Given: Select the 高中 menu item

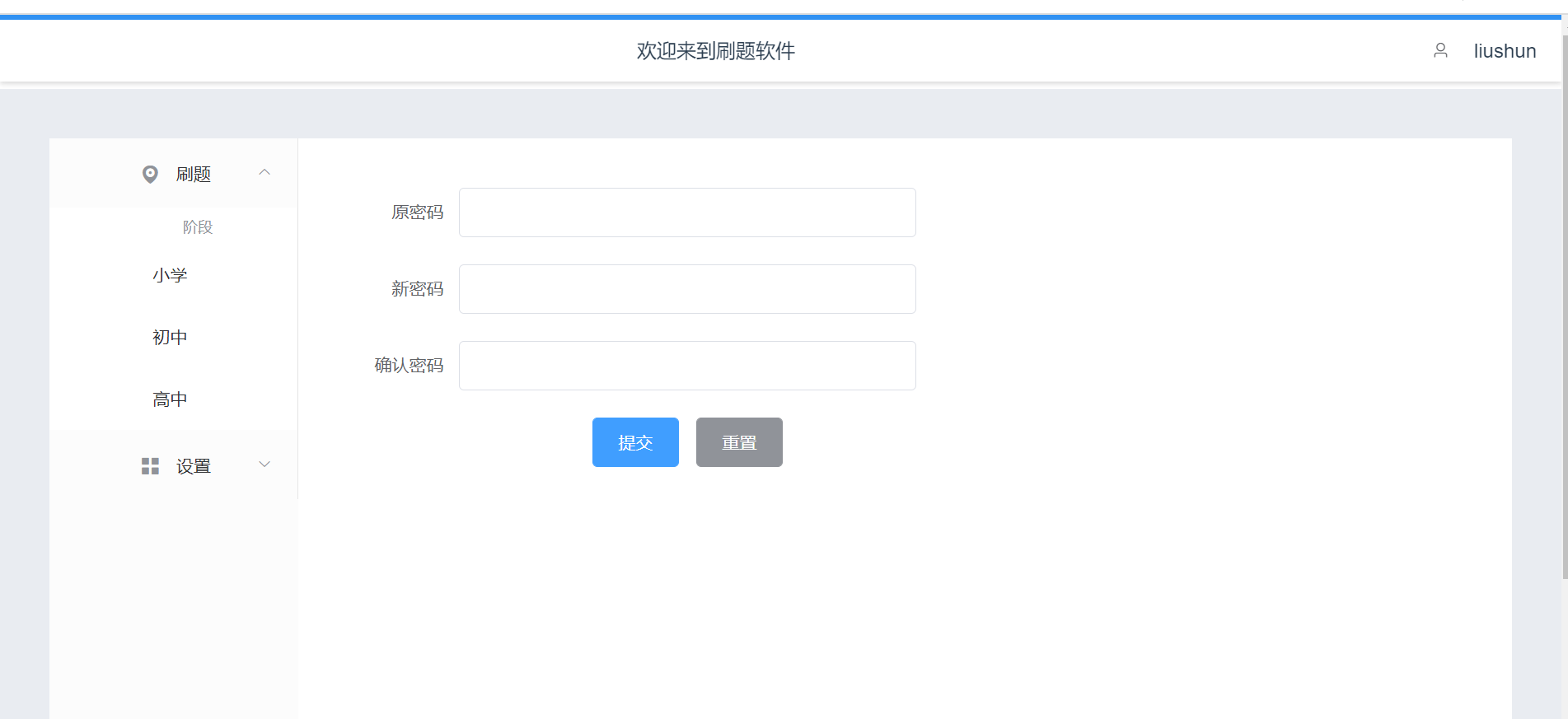Looking at the screenshot, I should point(173,399).
